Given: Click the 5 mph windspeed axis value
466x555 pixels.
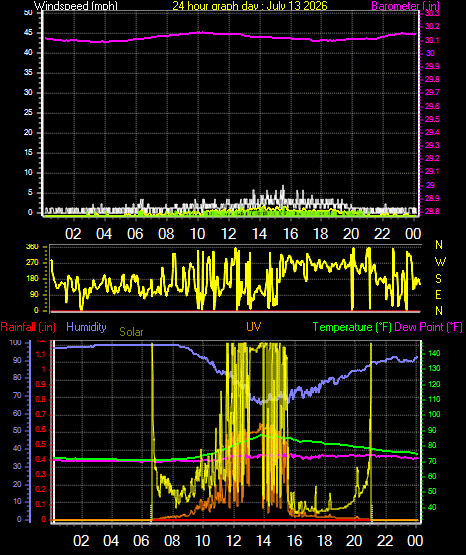Looking at the screenshot, I should click(30, 193).
